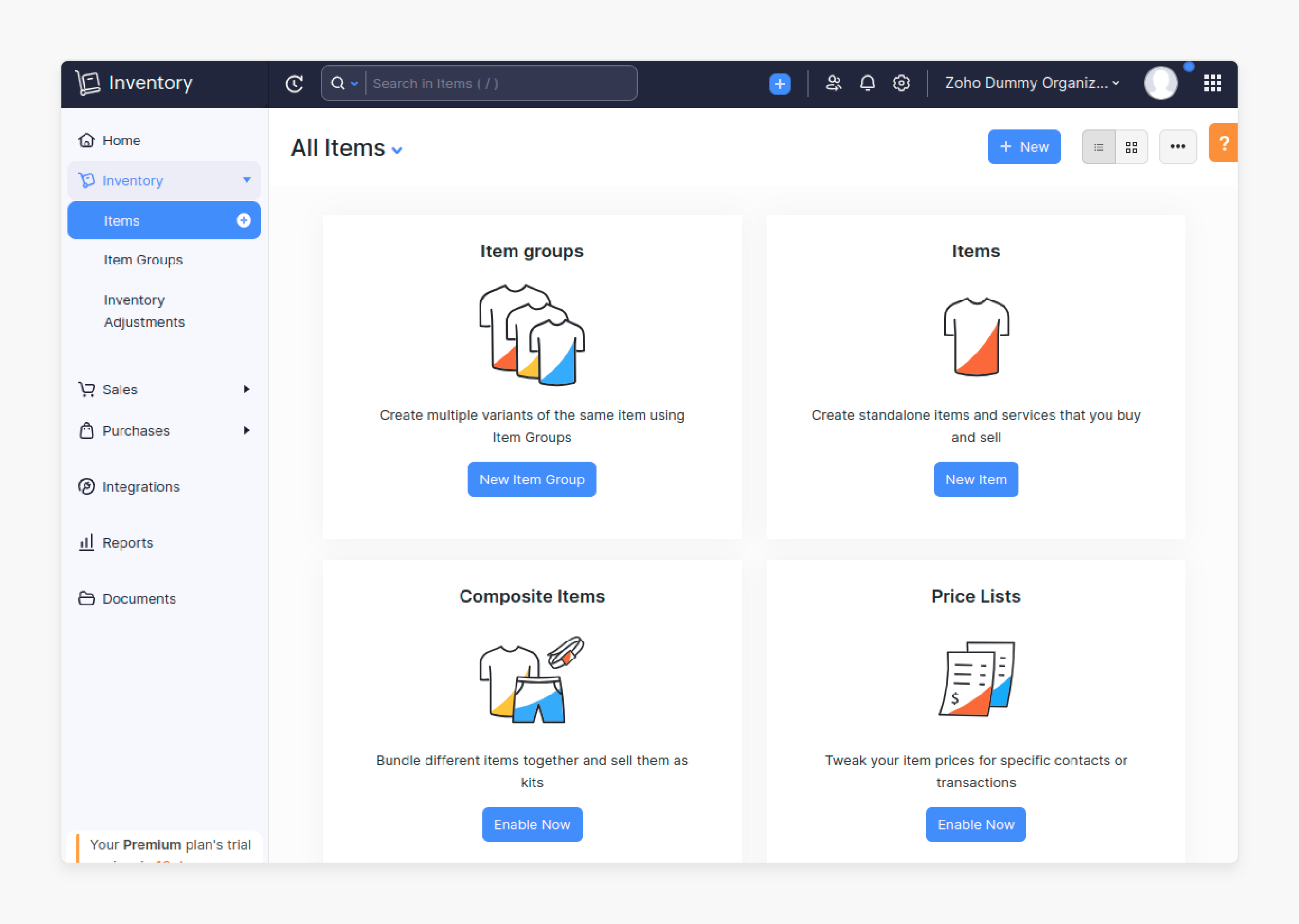Click the Sales cart icon
Viewport: 1299px width, 924px height.
[x=86, y=389]
